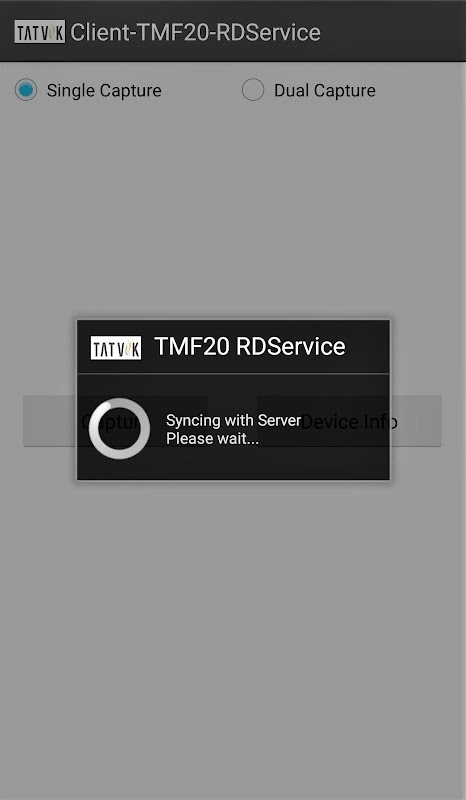Image resolution: width=466 pixels, height=800 pixels.
Task: Click empty space between Single and Dual Capture
Action: (202, 90)
